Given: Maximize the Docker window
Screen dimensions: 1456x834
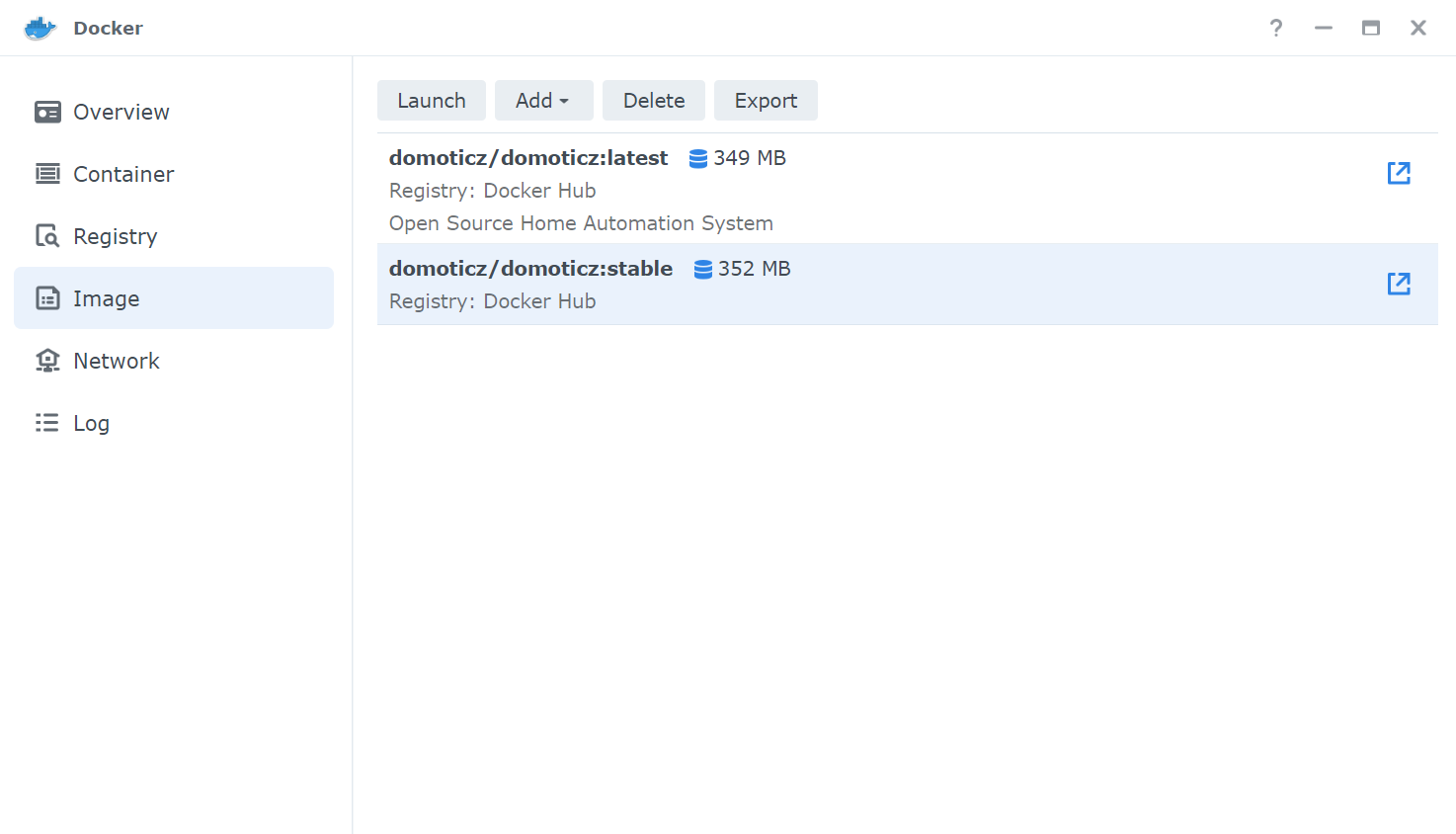Looking at the screenshot, I should tap(1371, 28).
